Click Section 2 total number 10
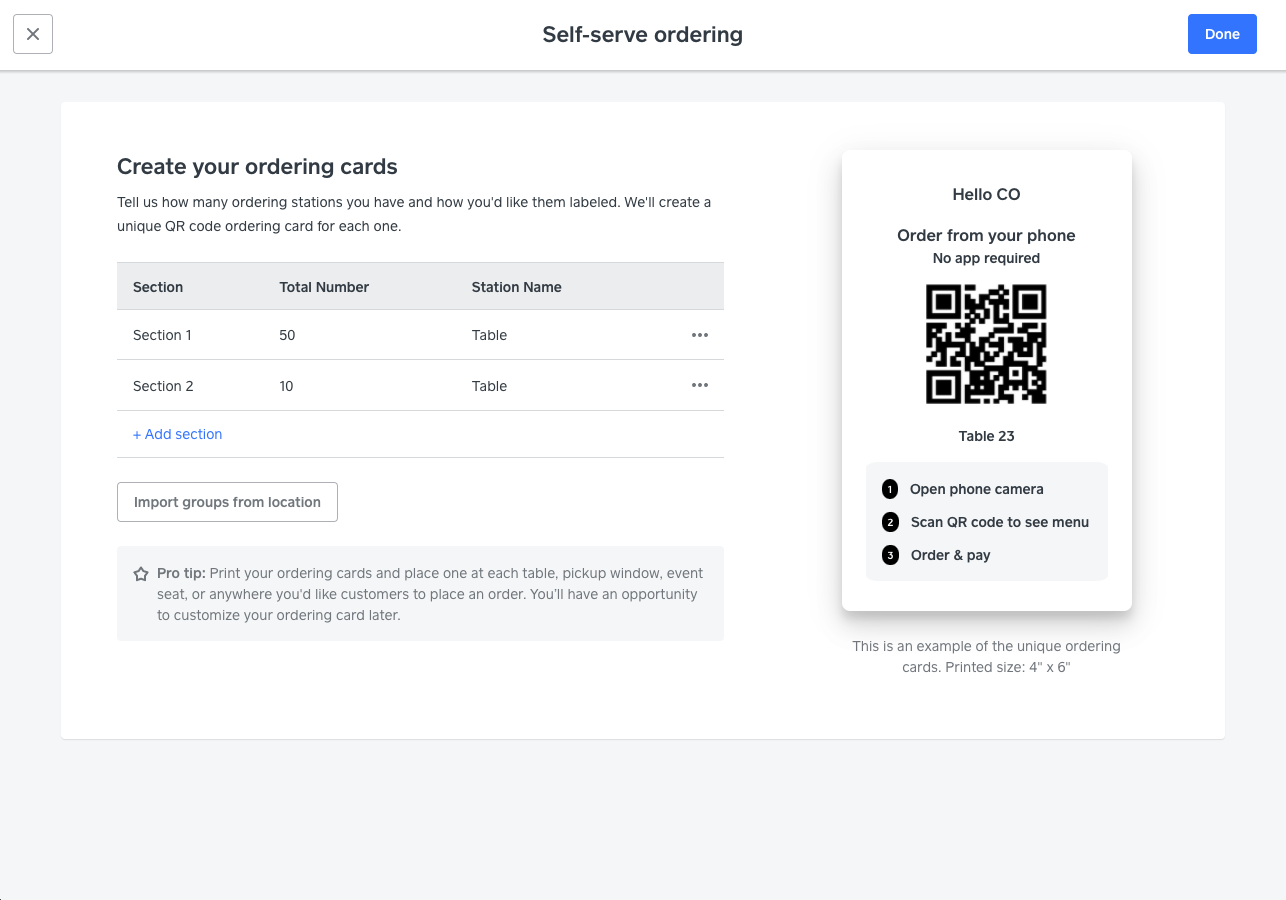1286x900 pixels. tap(286, 386)
